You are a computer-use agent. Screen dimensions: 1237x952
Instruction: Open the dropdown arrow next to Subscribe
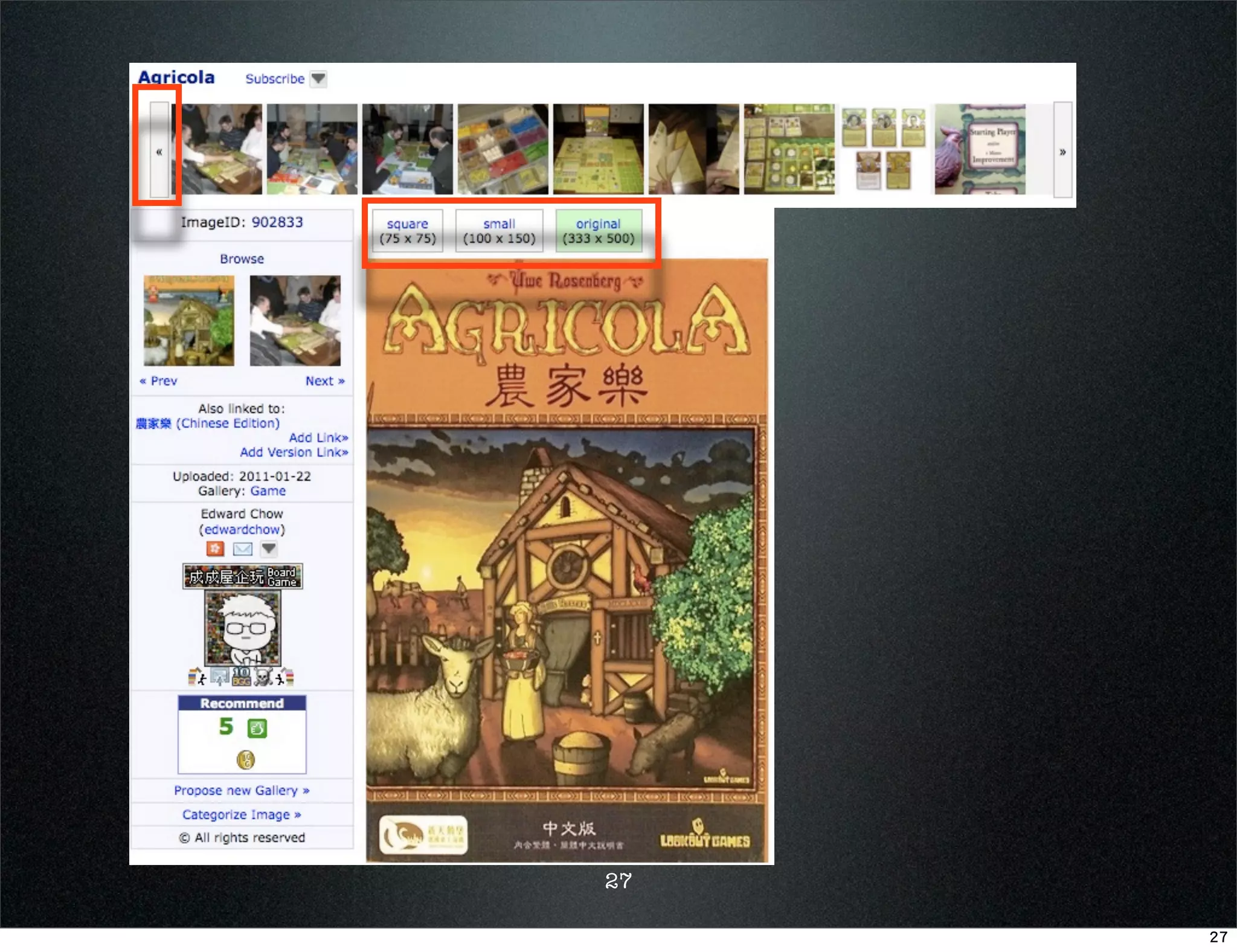pyautogui.click(x=318, y=79)
